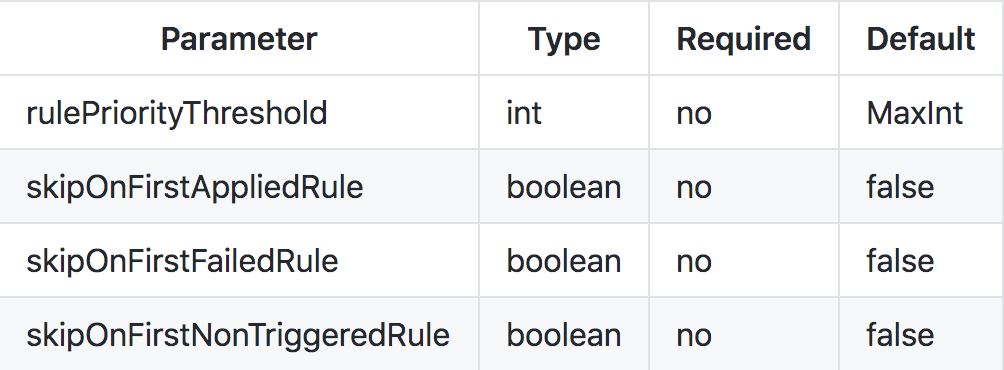1004x370 pixels.
Task: Select the rulePriorityThreshold parameter cell
Action: coord(177,113)
